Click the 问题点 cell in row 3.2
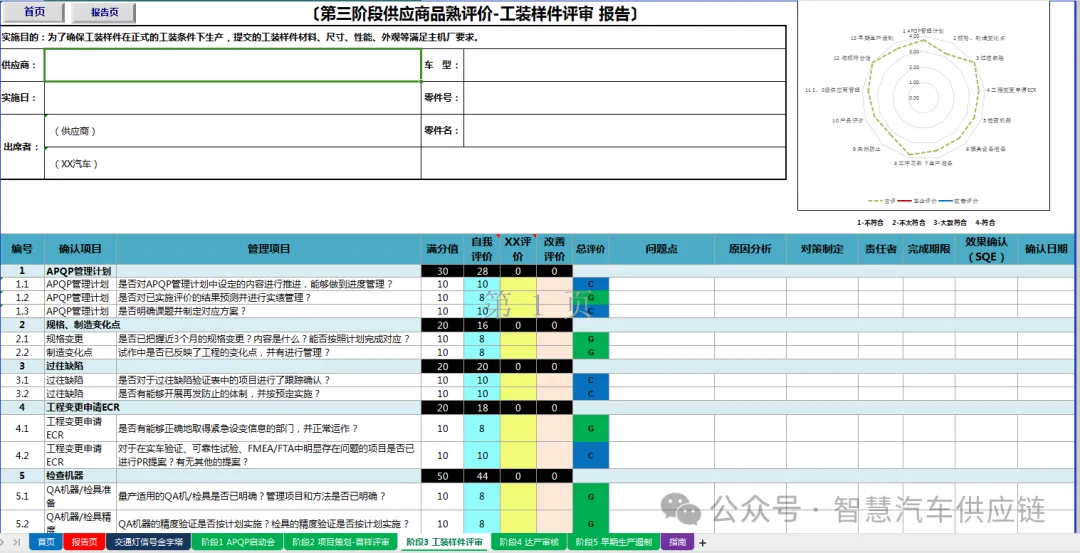The width and height of the screenshot is (1080, 553). pos(662,394)
